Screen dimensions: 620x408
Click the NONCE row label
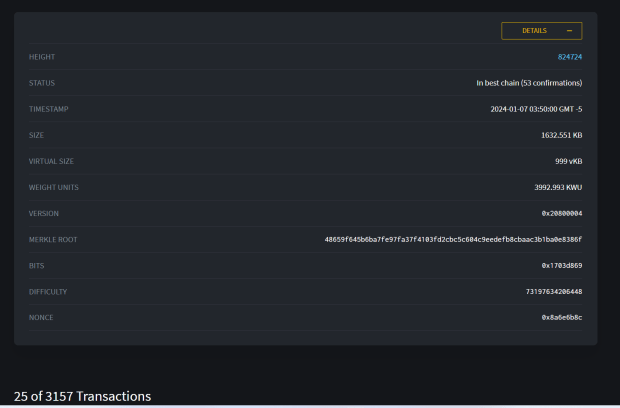[41, 318]
